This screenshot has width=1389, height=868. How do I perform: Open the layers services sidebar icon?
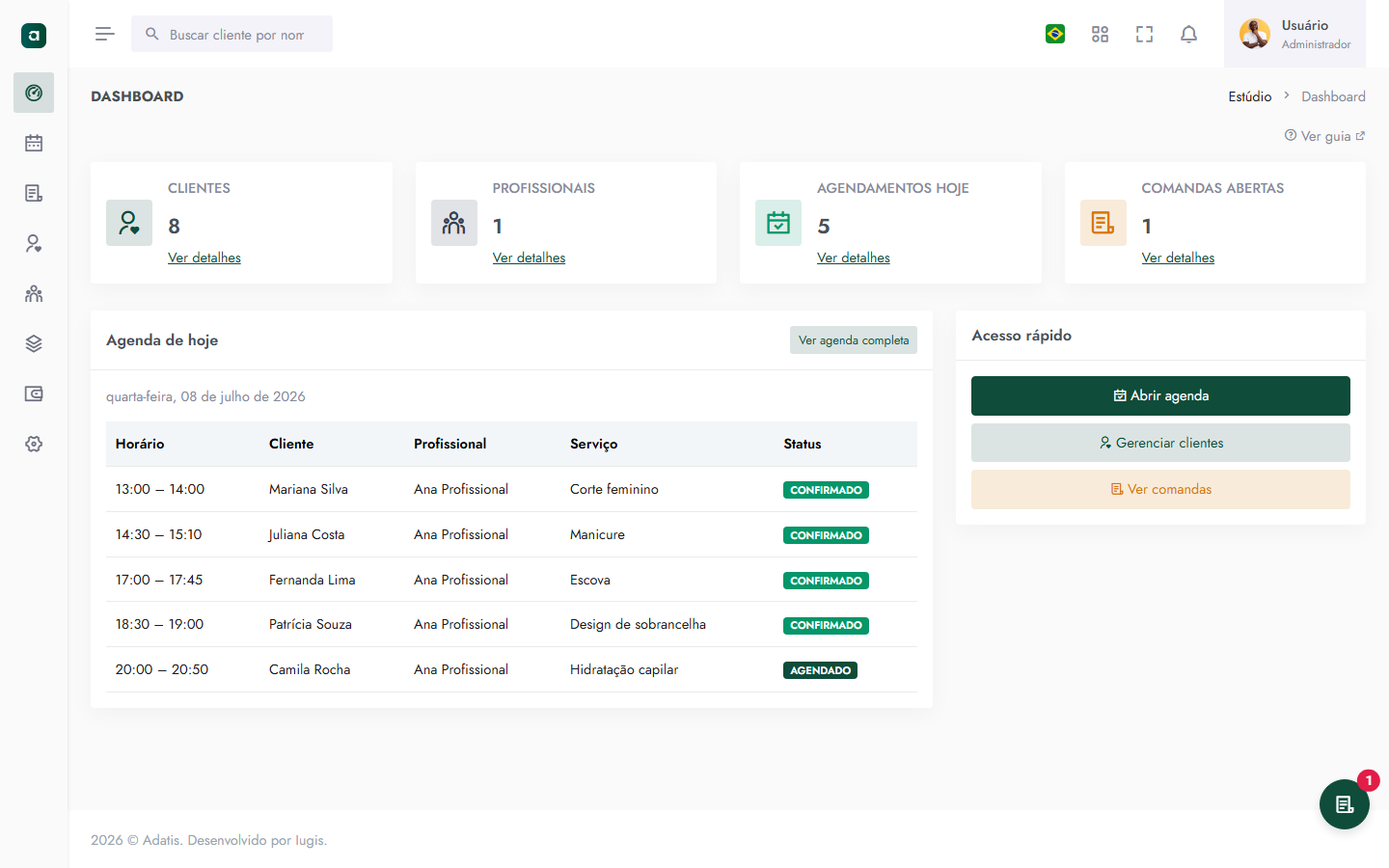point(34,343)
